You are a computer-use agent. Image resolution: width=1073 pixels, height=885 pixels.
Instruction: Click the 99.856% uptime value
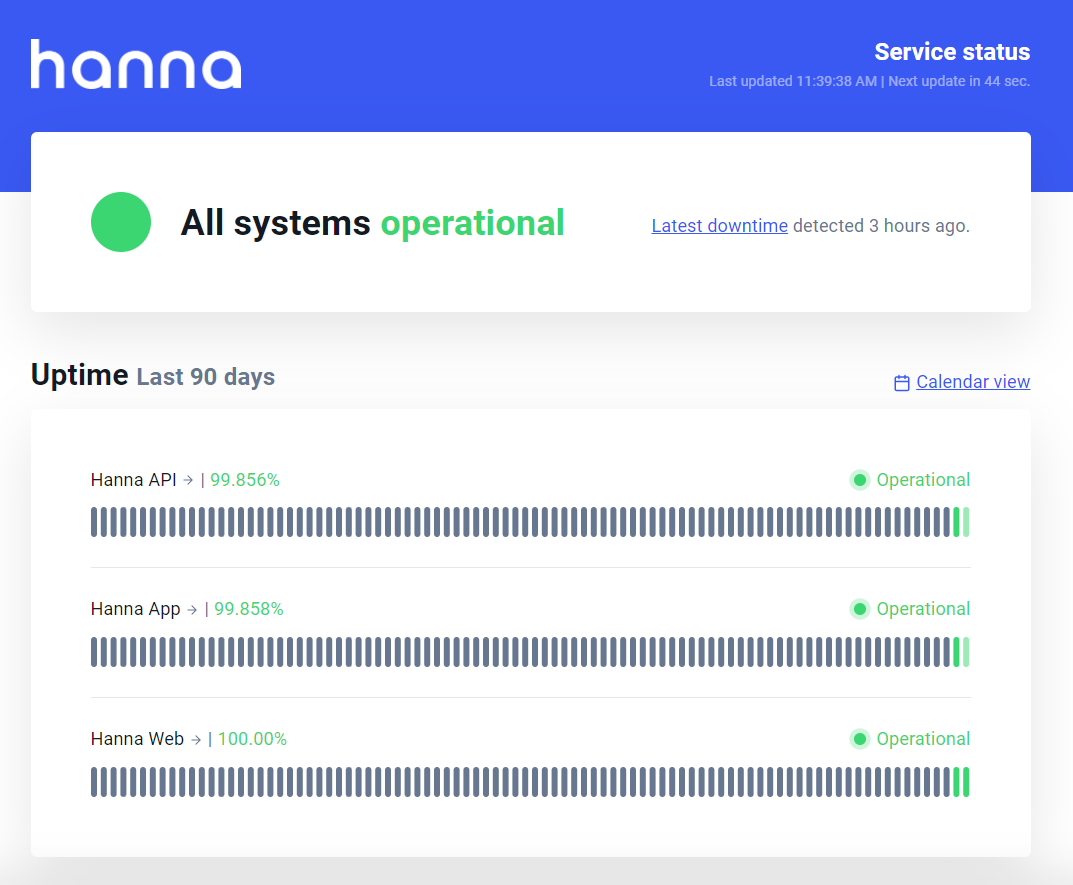coord(245,480)
